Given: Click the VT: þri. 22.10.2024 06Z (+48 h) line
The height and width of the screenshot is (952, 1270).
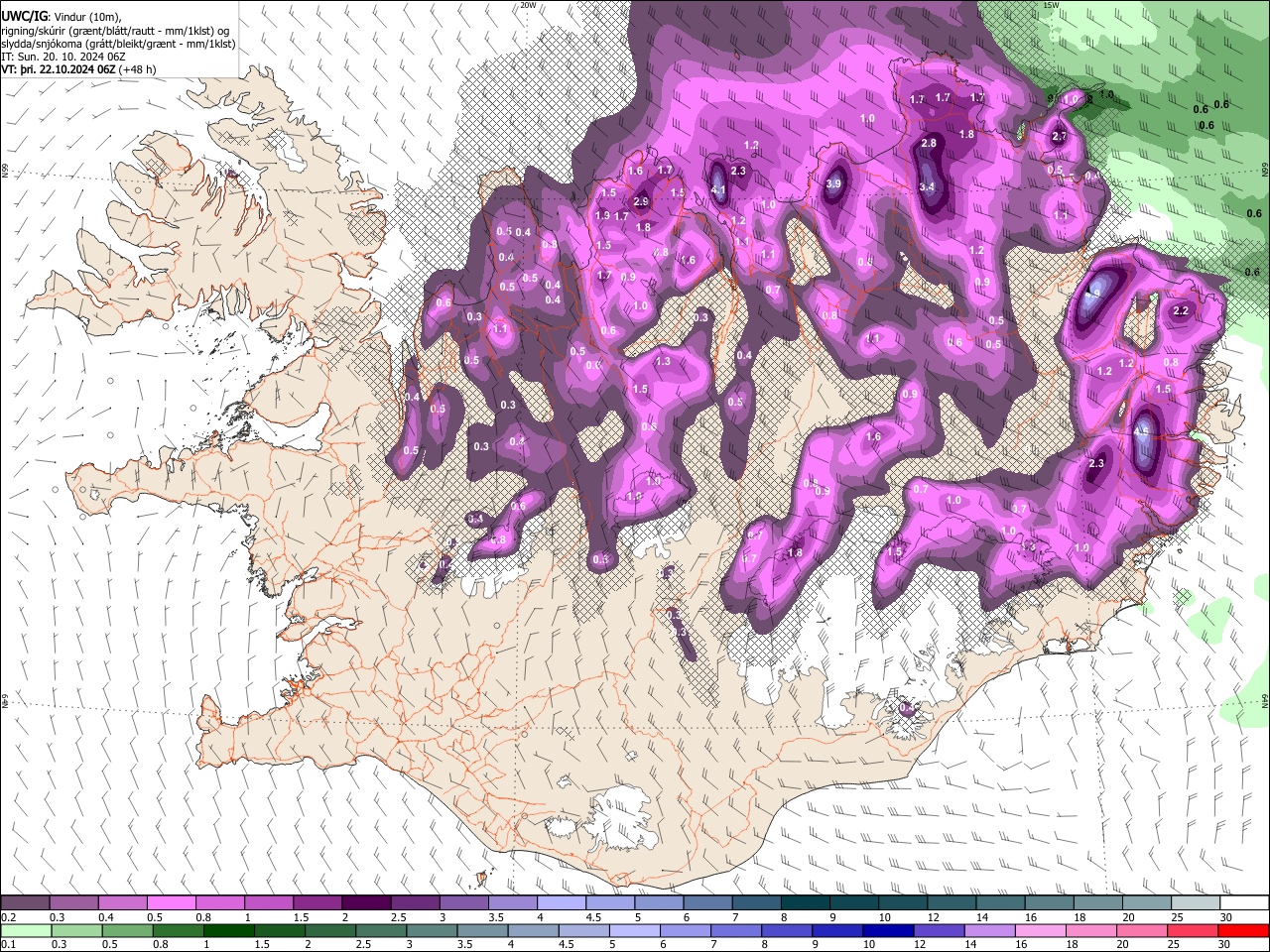Looking at the screenshot, I should (78, 69).
